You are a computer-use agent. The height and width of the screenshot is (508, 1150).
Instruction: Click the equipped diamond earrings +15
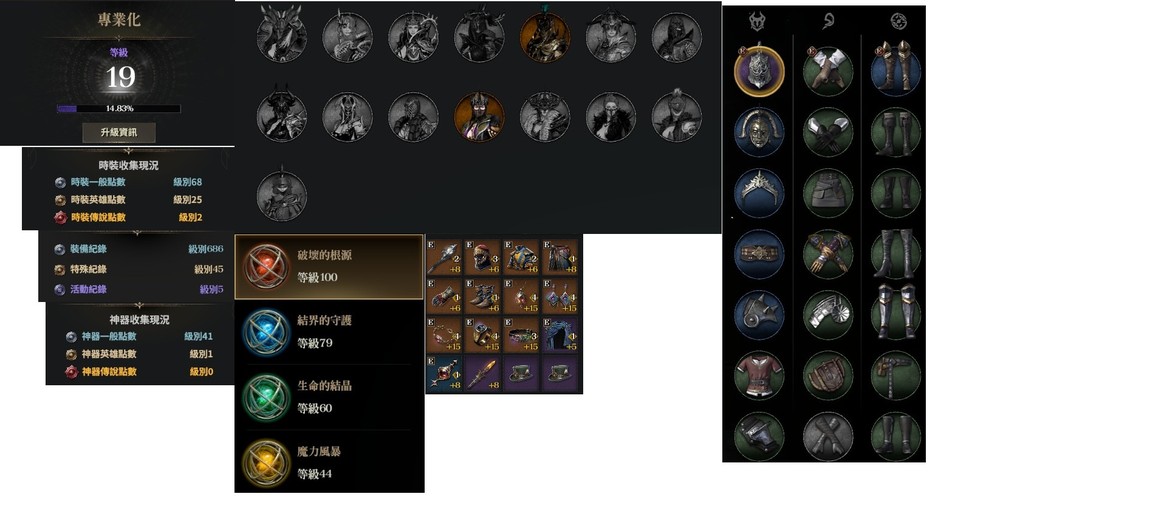[x=560, y=295]
